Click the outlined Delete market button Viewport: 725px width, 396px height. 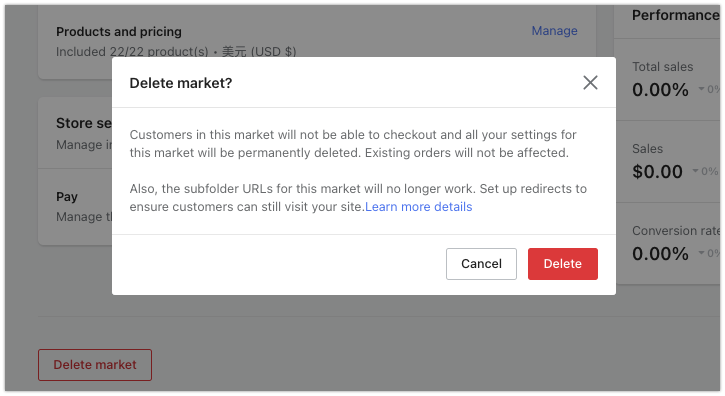(x=95, y=365)
